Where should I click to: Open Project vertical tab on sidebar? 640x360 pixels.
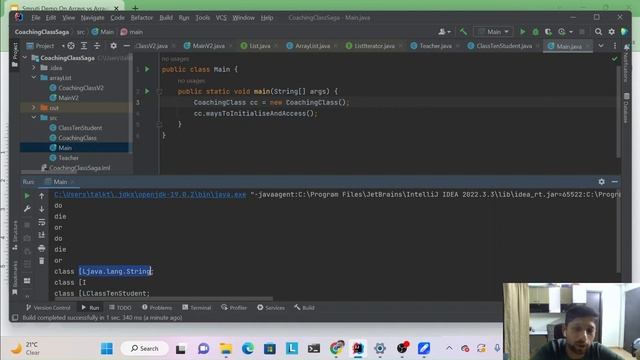point(15,54)
